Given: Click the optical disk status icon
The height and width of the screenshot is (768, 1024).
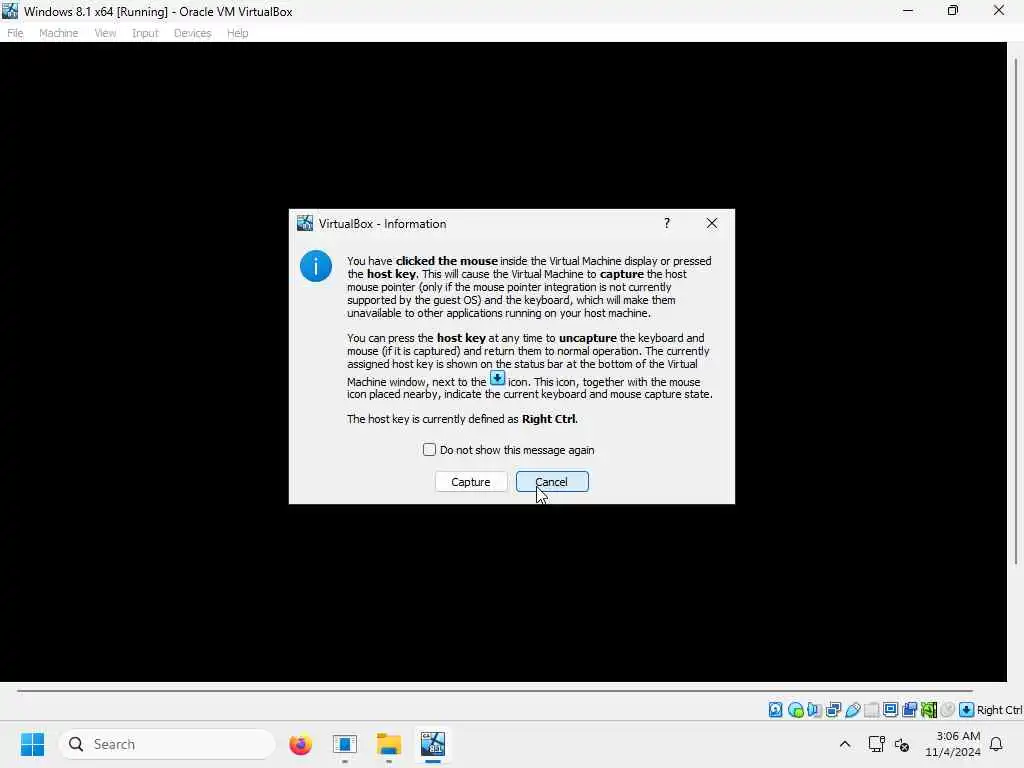Looking at the screenshot, I should click(x=795, y=710).
